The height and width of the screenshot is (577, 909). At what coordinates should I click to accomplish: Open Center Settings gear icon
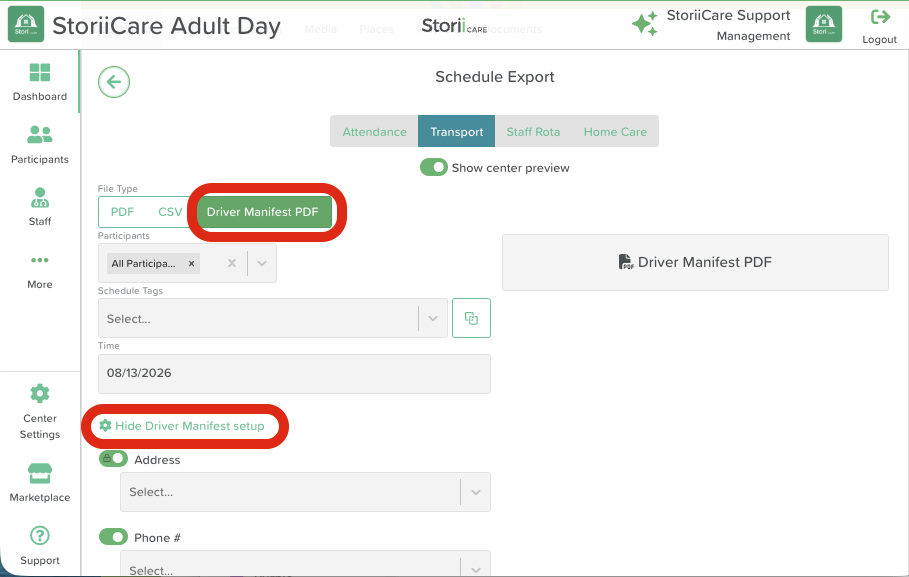coord(39,394)
